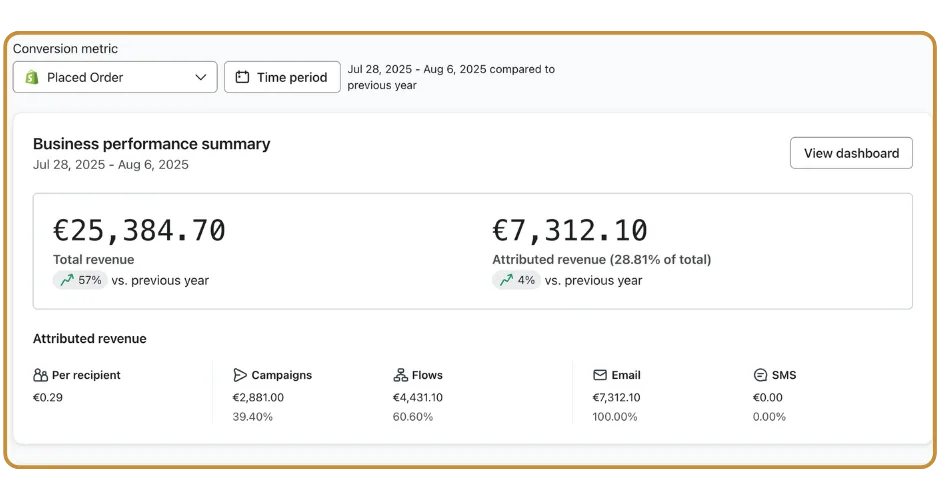Click the €0.00 SMS value
The height and width of the screenshot is (500, 940).
768,397
